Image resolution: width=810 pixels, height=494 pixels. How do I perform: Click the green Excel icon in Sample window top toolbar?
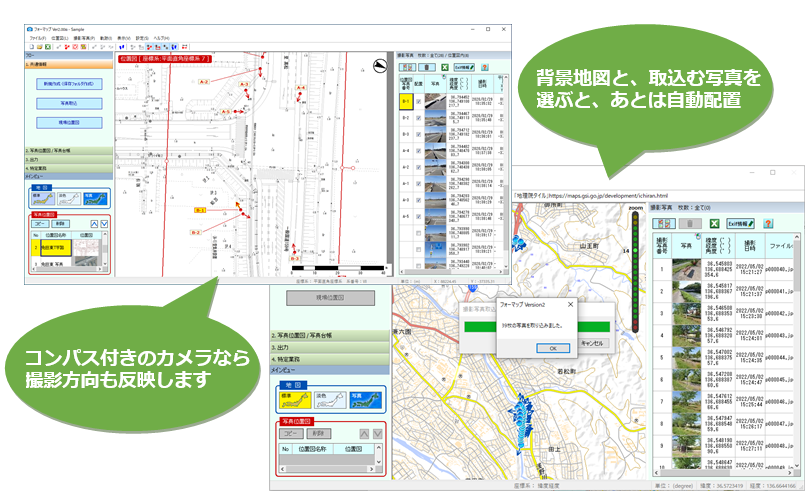(x=48, y=47)
